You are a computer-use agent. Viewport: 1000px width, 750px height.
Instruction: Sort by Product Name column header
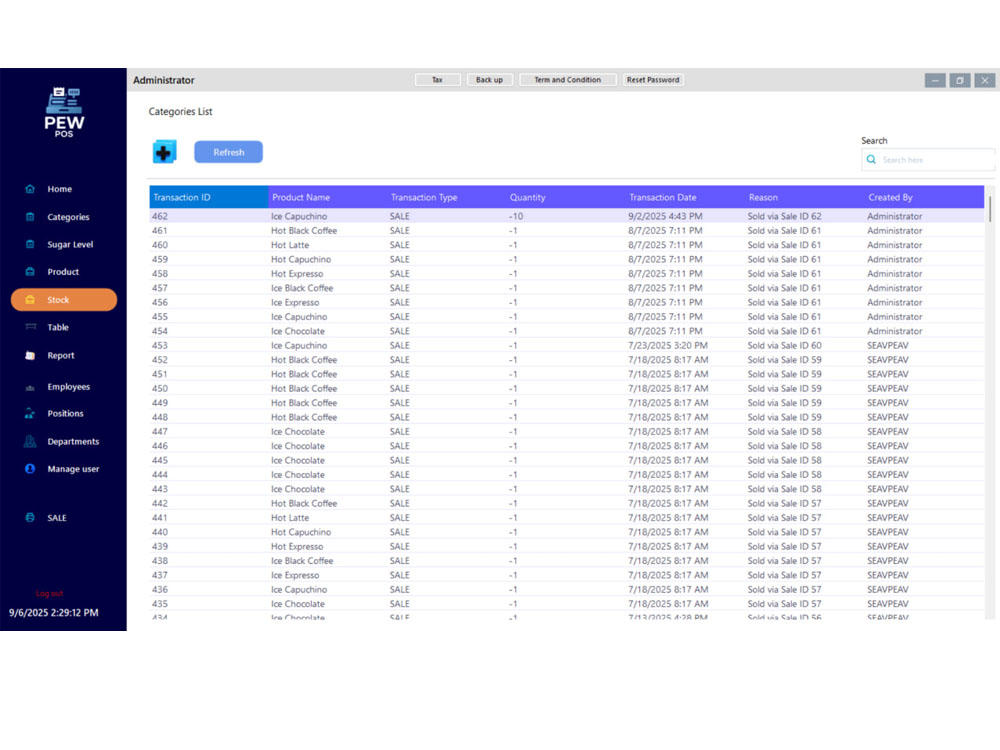[x=328, y=197]
